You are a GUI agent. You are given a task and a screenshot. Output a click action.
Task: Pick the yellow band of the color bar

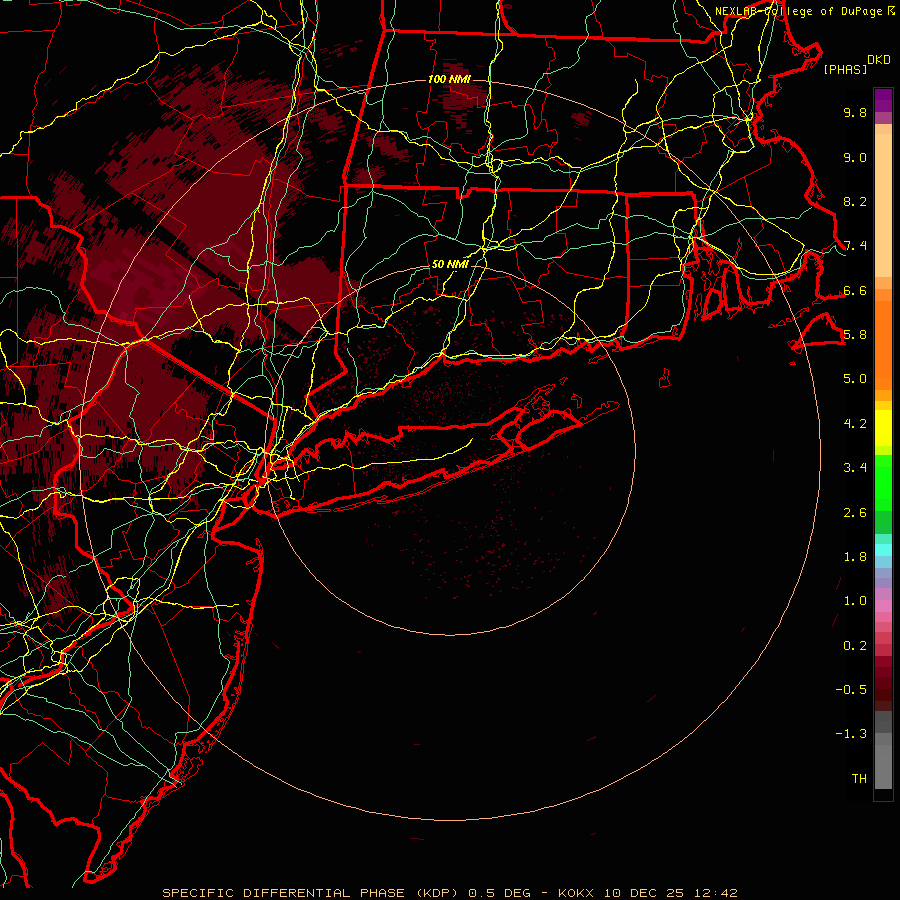point(883,428)
